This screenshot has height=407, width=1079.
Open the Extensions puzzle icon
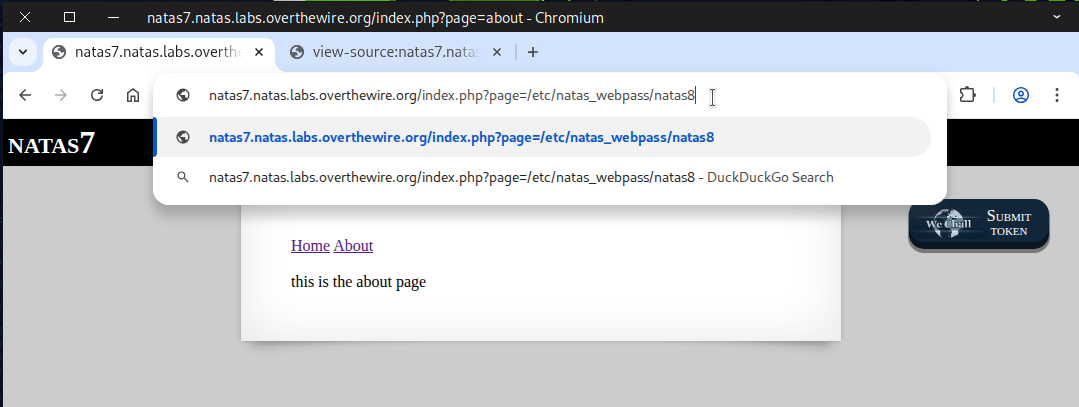pyautogui.click(x=966, y=95)
